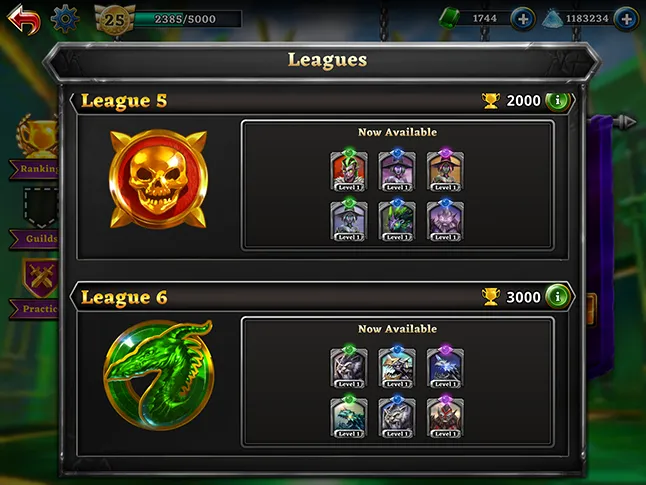Select purple-gem red armored card League 6
The height and width of the screenshot is (485, 646).
coord(445,417)
